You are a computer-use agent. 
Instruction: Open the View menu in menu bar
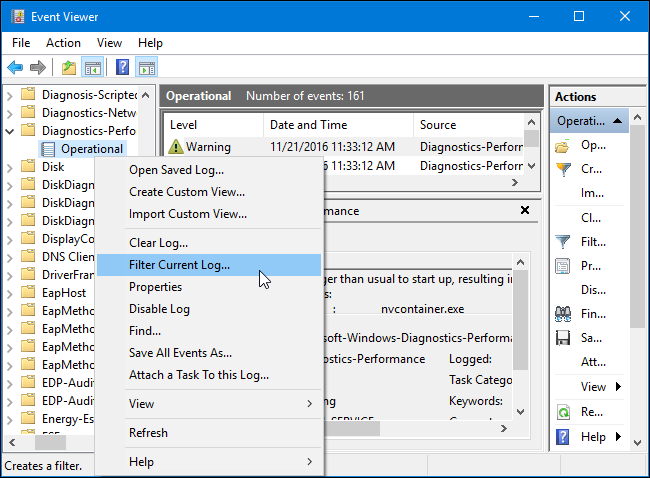109,43
